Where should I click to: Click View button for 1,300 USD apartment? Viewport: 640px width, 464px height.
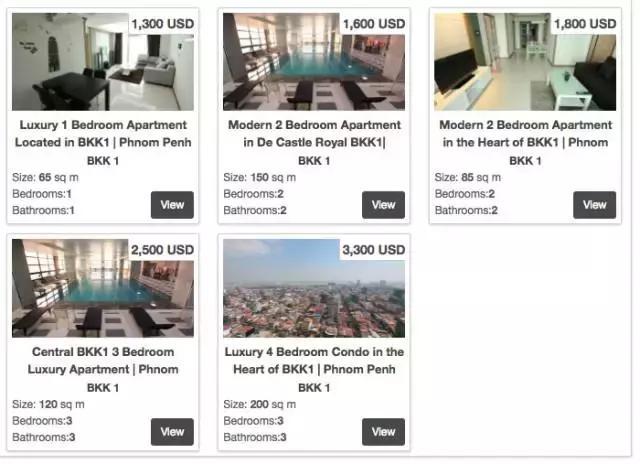172,205
